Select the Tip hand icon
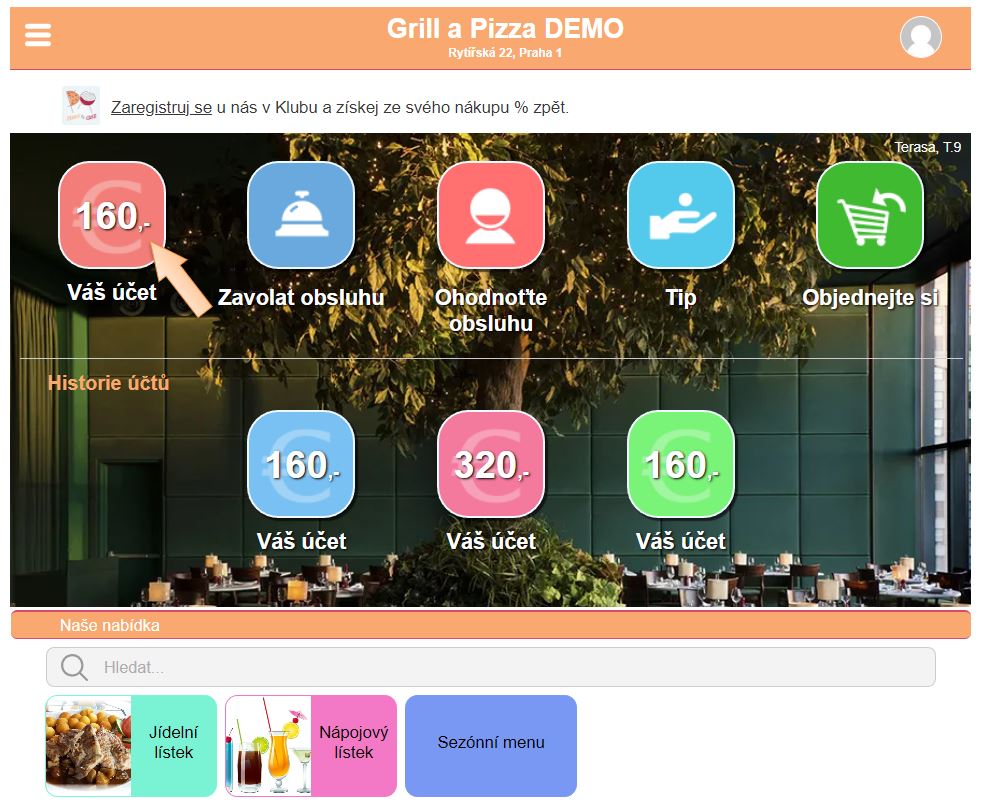 (x=681, y=215)
